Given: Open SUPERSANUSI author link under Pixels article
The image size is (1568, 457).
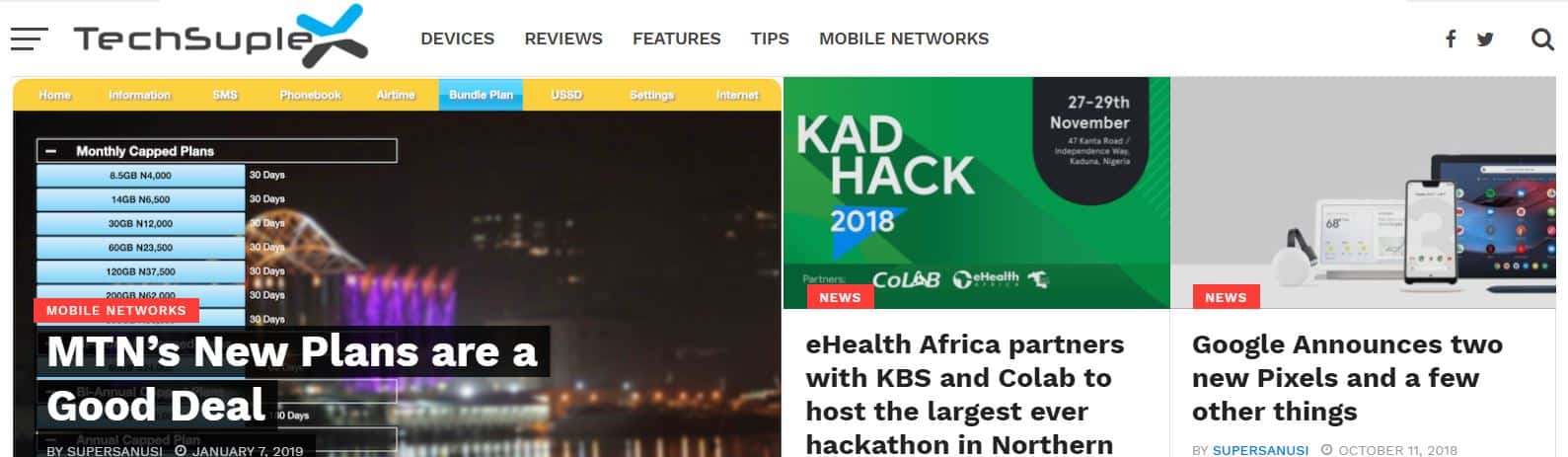Looking at the screenshot, I should 1260,450.
